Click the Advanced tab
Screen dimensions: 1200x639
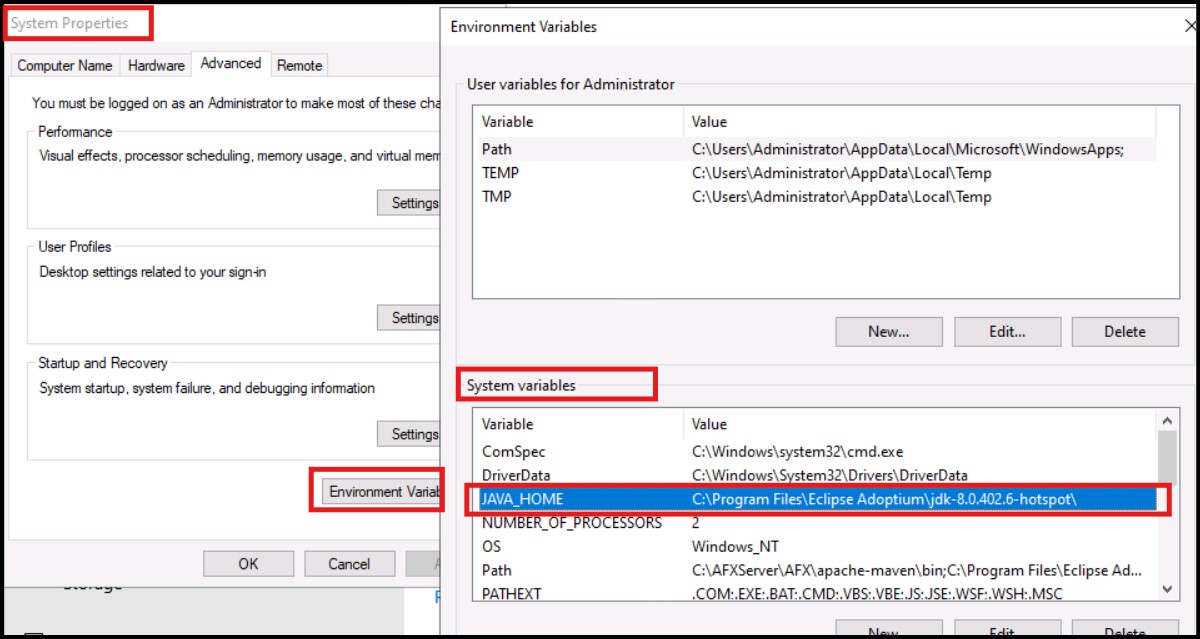point(230,63)
